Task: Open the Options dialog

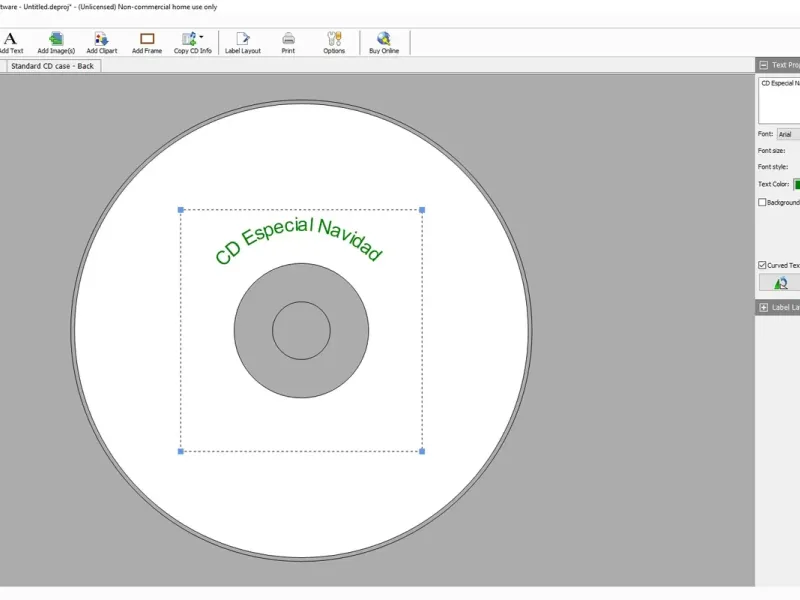Action: (334, 43)
